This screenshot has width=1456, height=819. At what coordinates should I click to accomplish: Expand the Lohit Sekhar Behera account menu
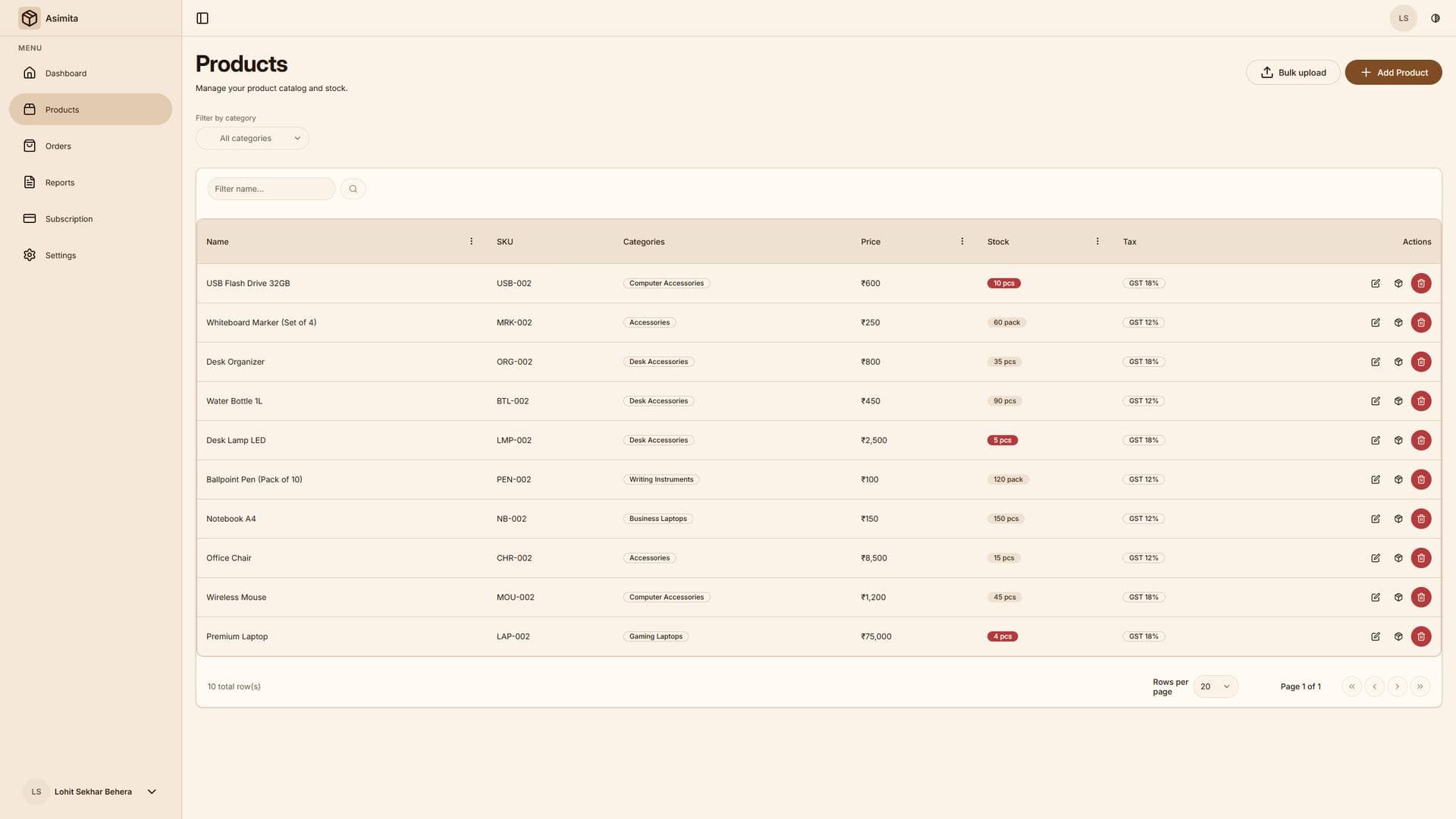point(93,791)
